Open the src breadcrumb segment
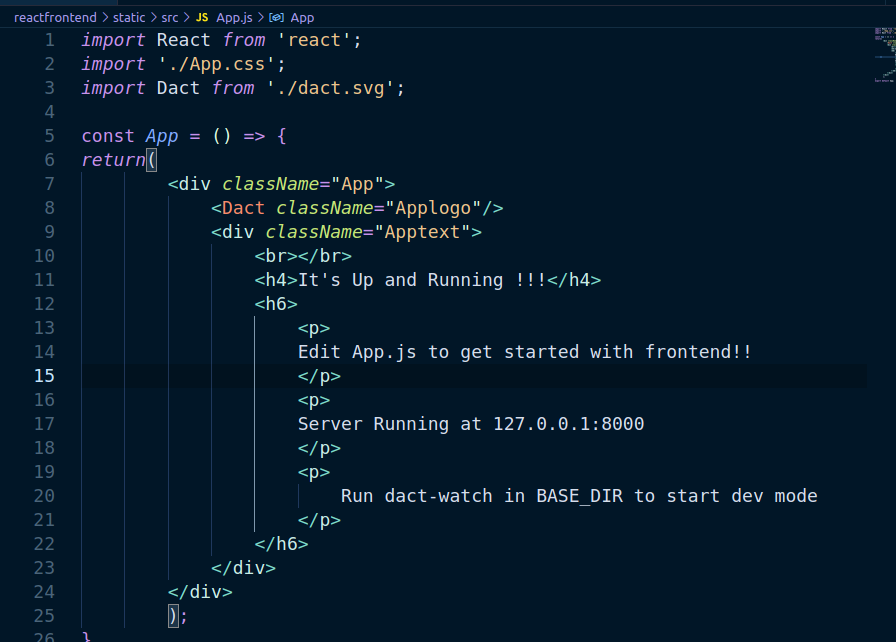This screenshot has width=896, height=642. click(x=170, y=18)
